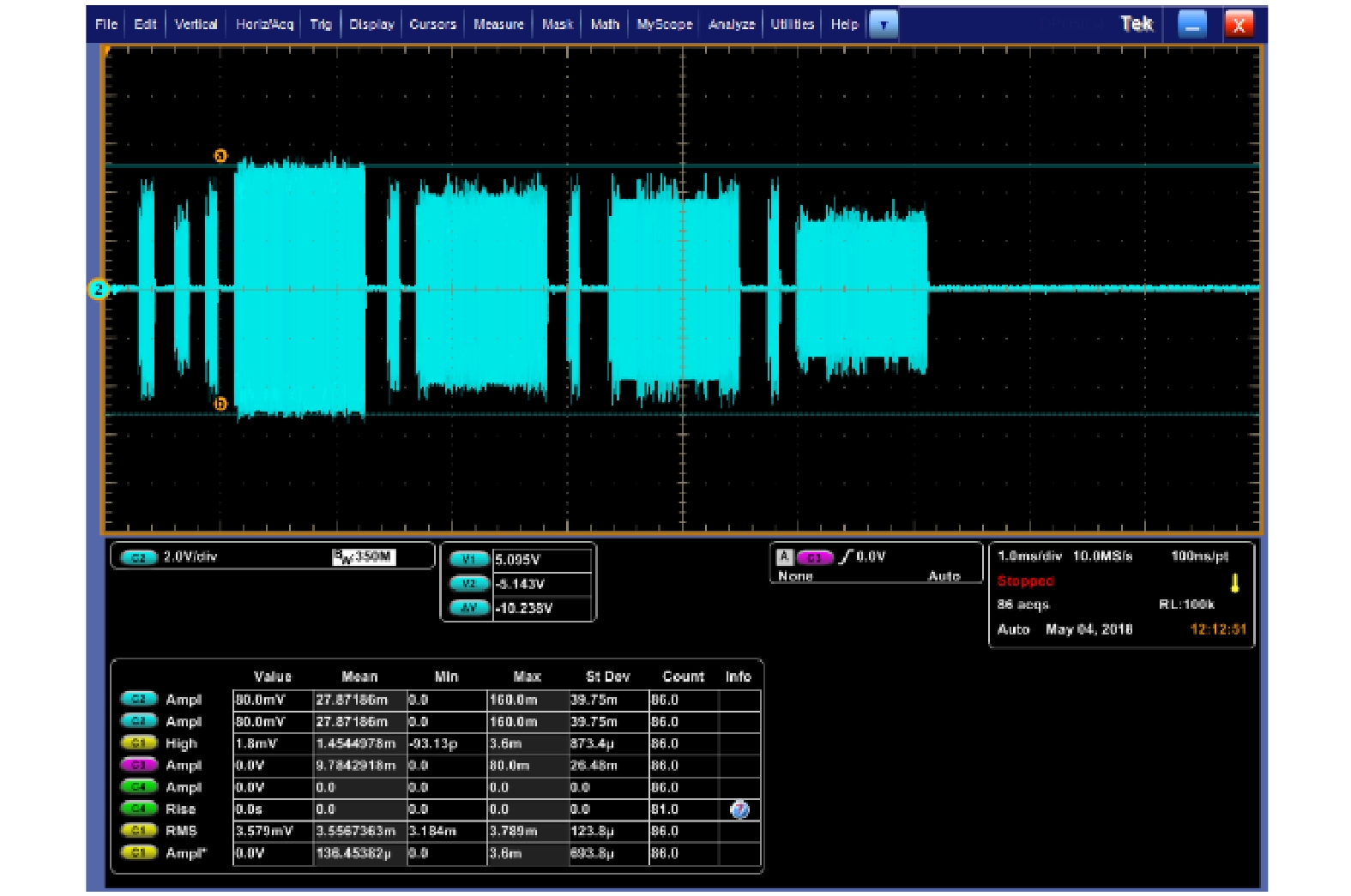
Task: Open the Horiz/Acq menu
Action: [x=264, y=25]
